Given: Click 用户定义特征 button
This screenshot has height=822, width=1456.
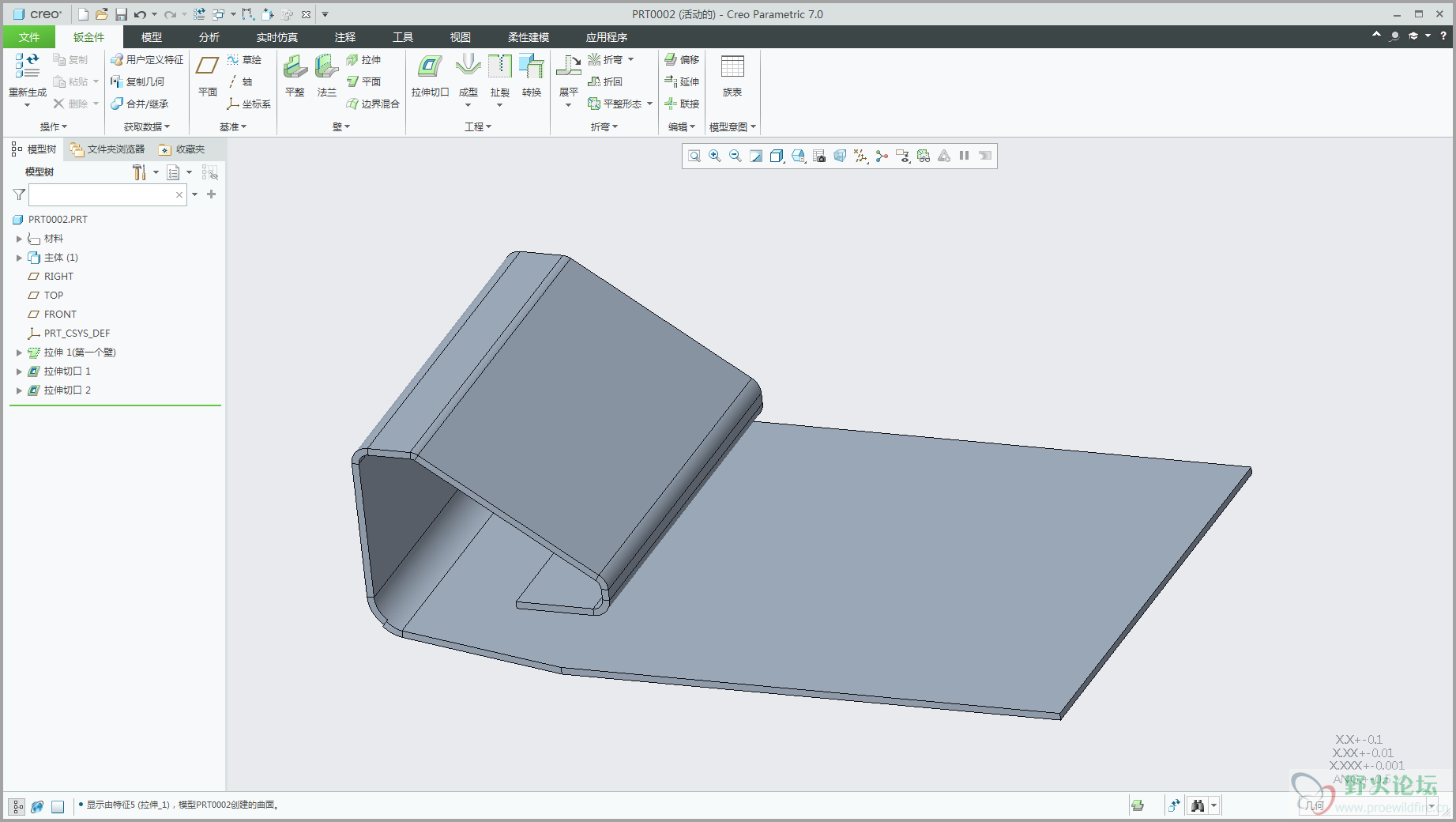Looking at the screenshot, I should [147, 60].
